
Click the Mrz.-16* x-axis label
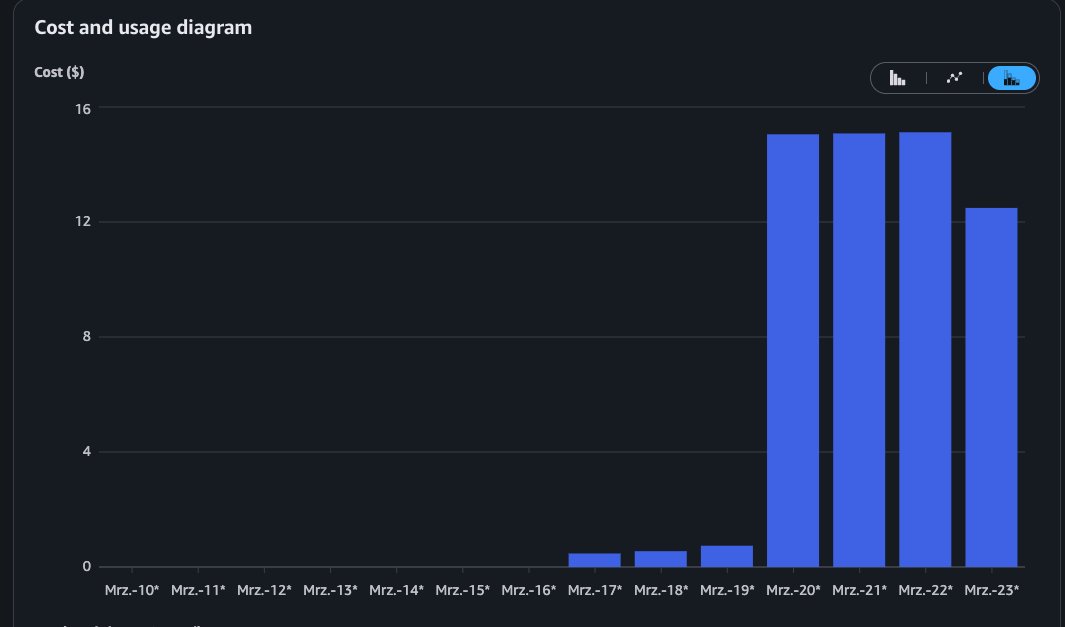[x=528, y=591]
